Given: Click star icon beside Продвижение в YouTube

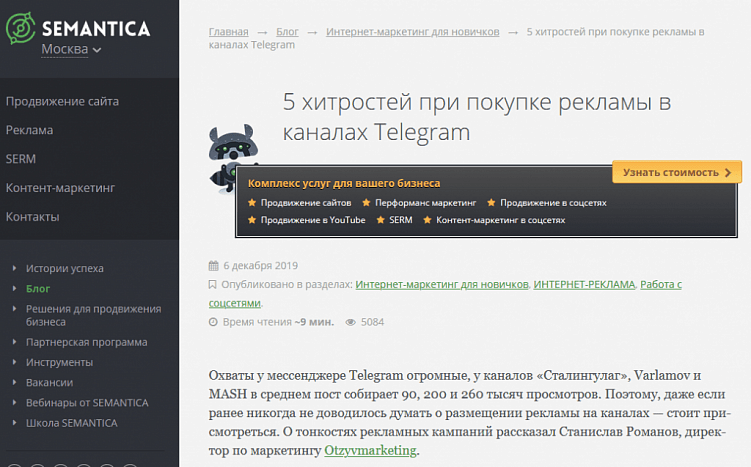Looking at the screenshot, I should coord(252,220).
